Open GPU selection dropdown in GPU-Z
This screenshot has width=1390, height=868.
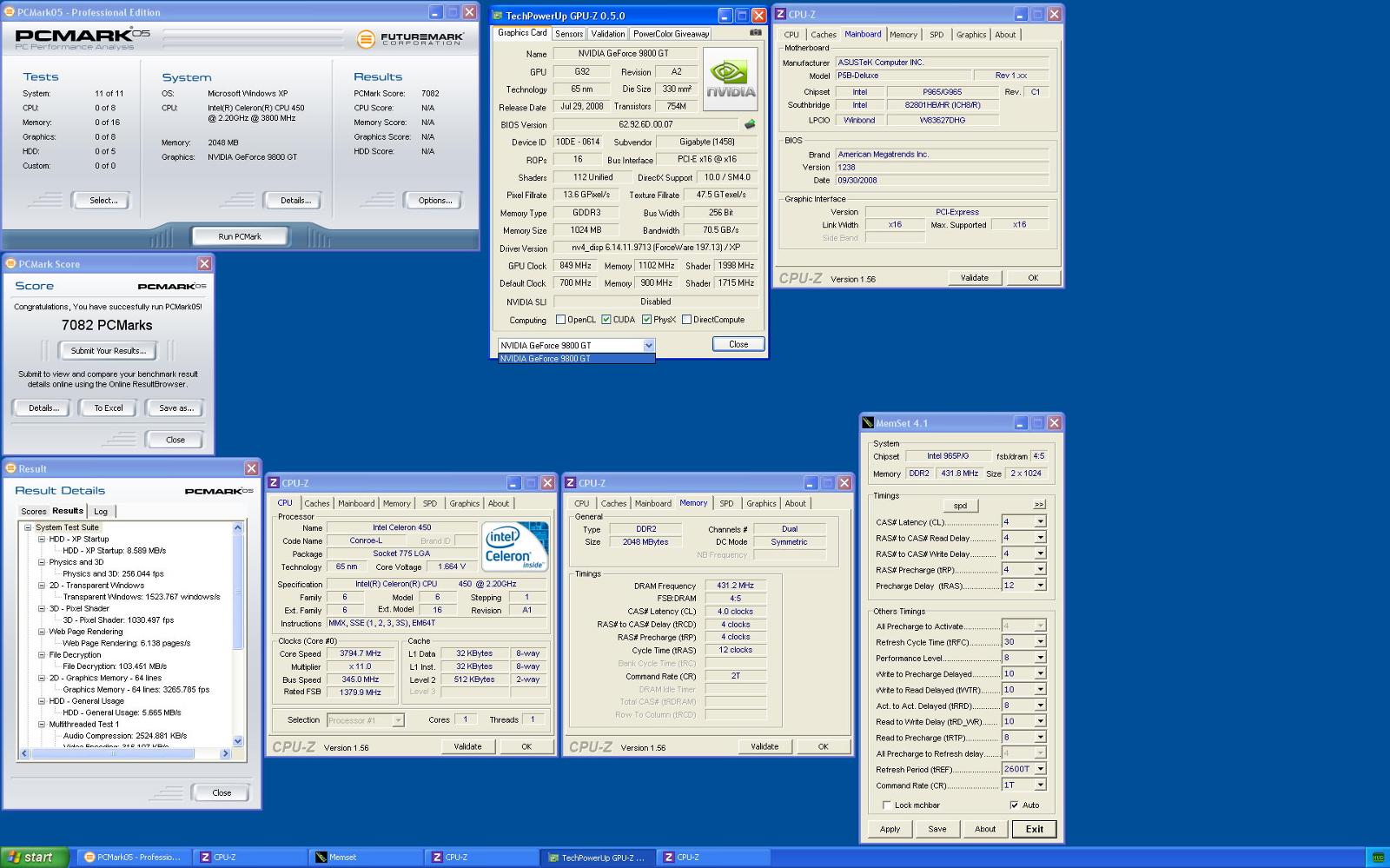point(648,346)
